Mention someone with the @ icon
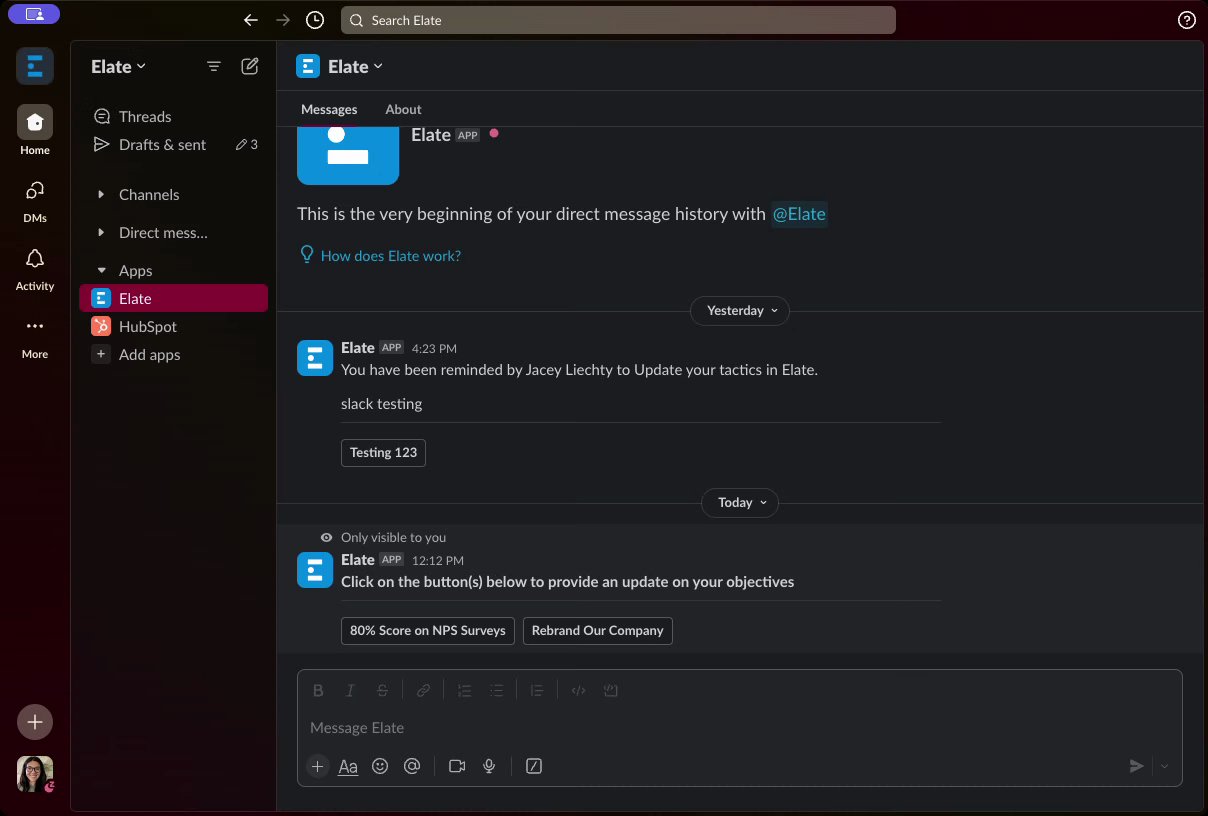The image size is (1208, 816). click(x=412, y=766)
